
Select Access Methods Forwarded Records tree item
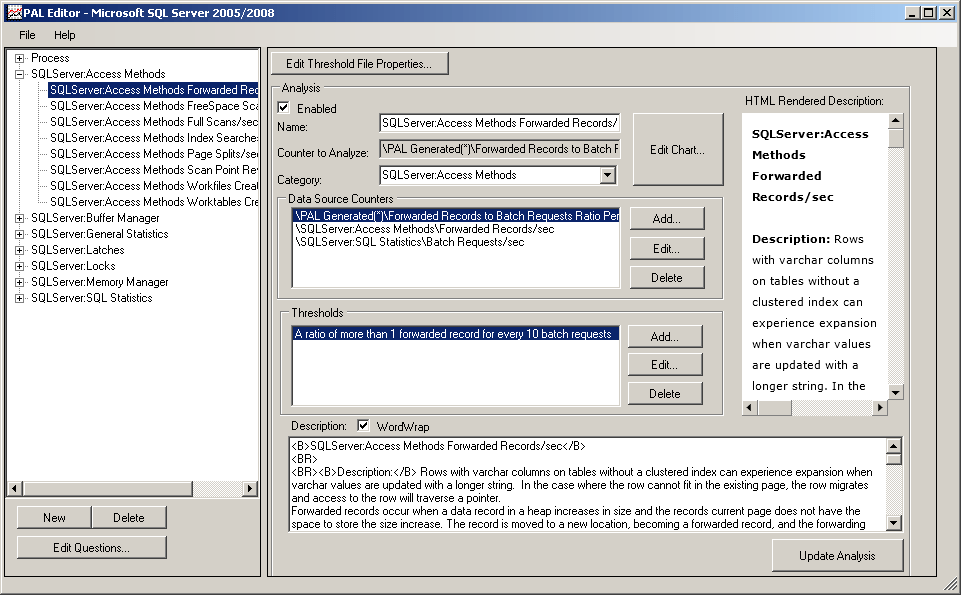pos(153,90)
